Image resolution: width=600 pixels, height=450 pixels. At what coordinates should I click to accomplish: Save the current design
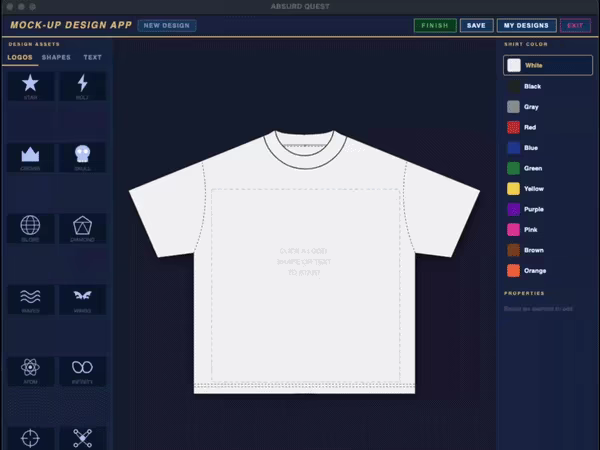[x=476, y=26]
